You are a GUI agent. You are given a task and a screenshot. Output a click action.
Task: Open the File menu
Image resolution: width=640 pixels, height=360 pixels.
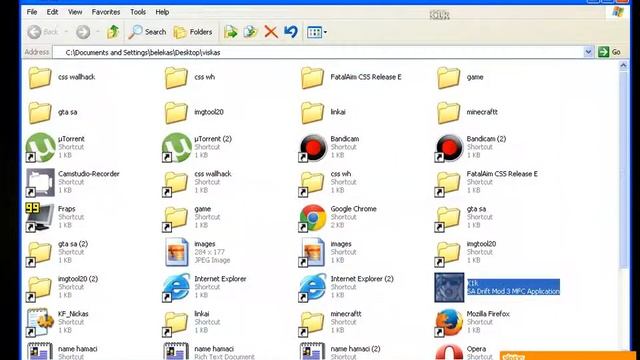pyautogui.click(x=32, y=12)
